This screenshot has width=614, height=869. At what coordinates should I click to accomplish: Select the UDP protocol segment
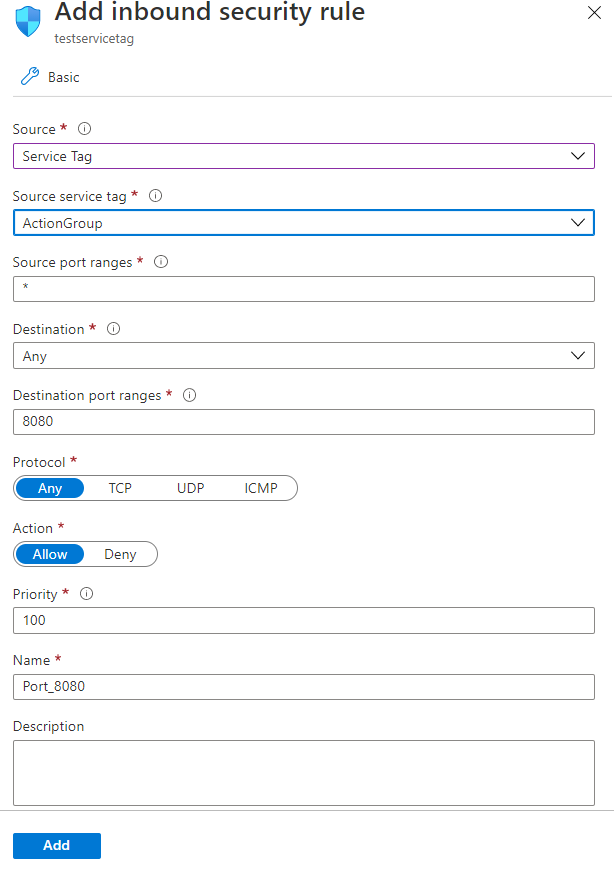(189, 488)
